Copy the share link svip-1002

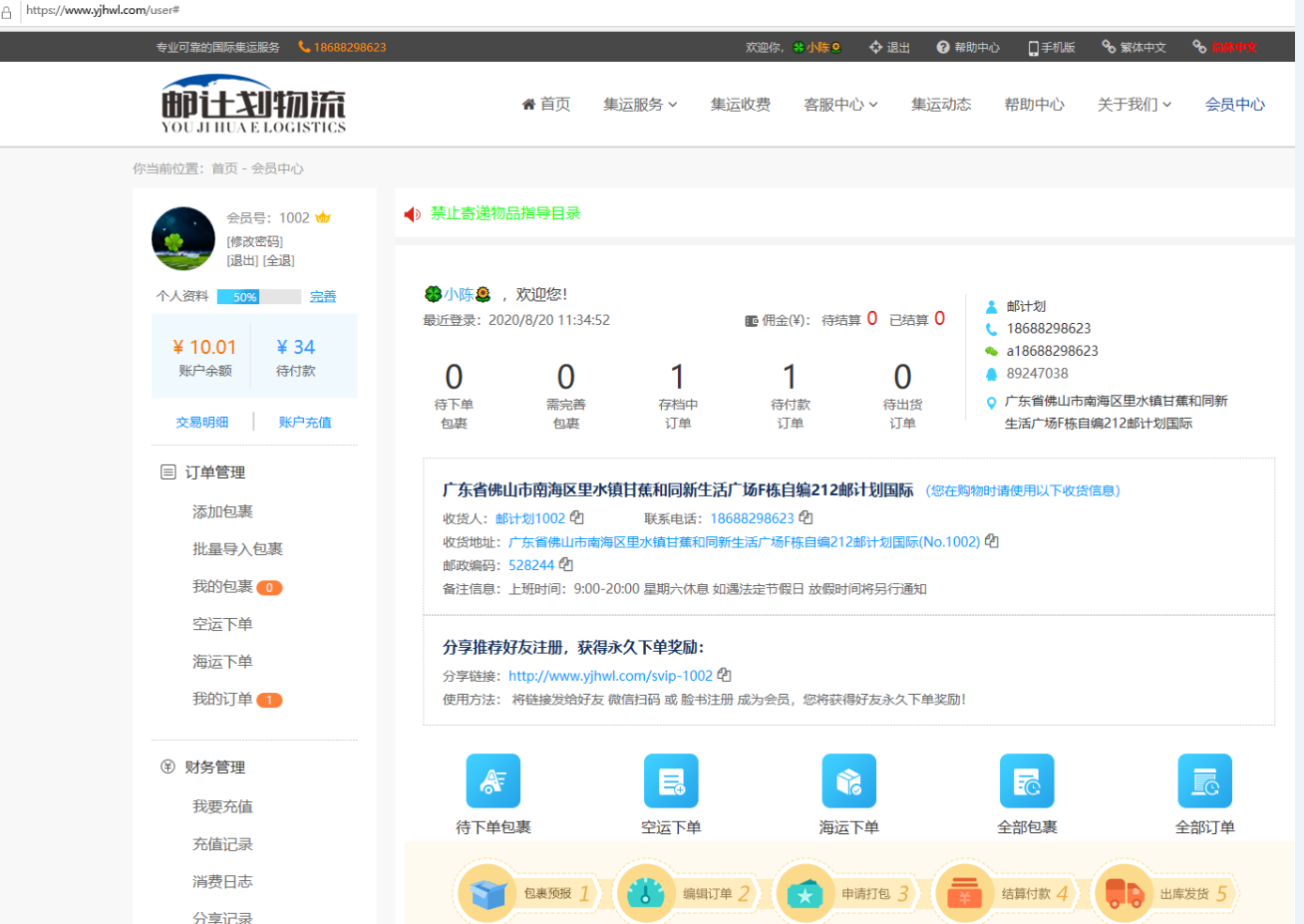(724, 675)
